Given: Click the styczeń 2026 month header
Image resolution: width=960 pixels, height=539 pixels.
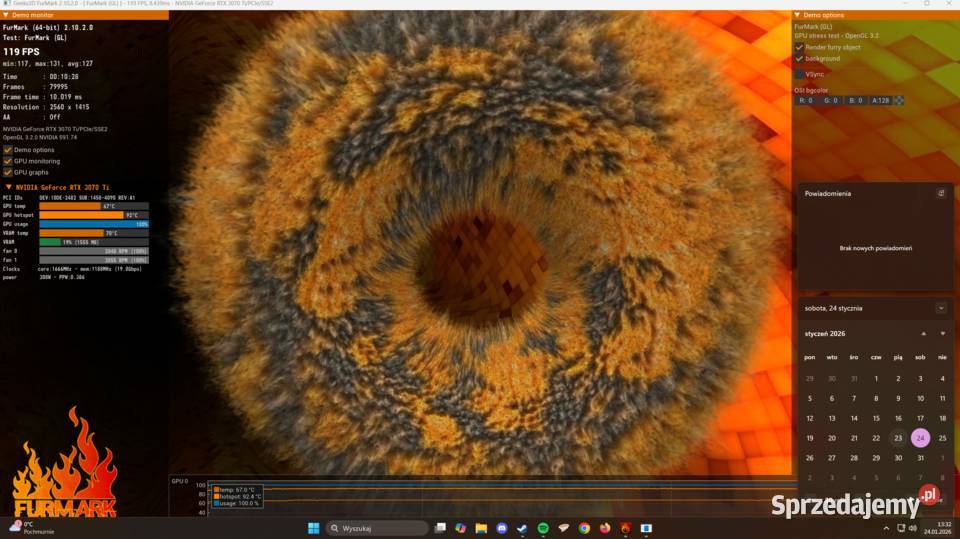Looking at the screenshot, I should (x=825, y=334).
